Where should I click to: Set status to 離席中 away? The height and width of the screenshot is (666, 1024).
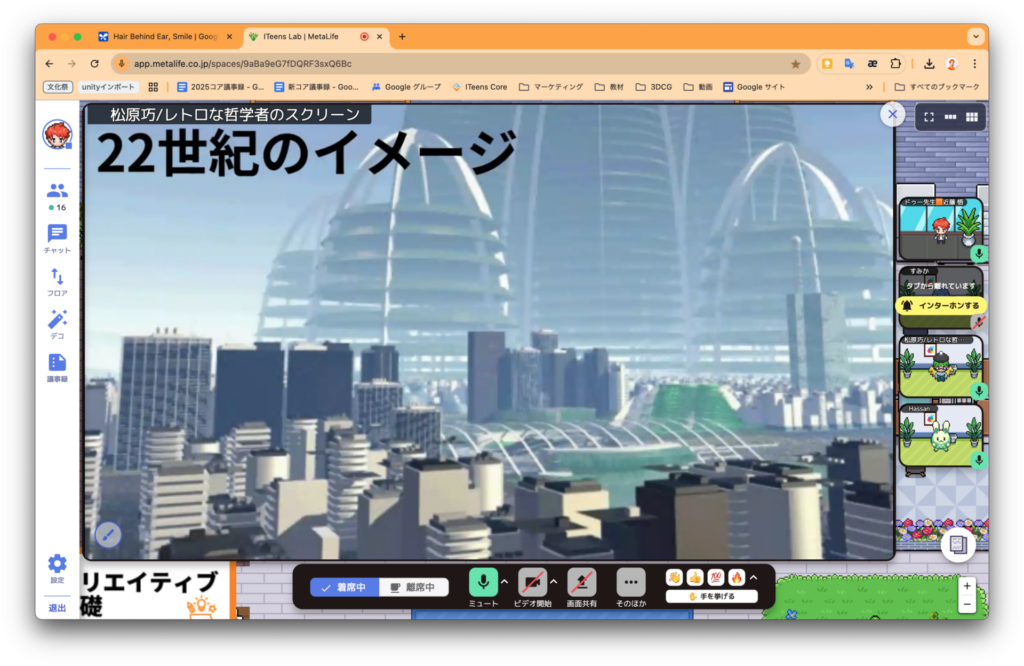[413, 587]
